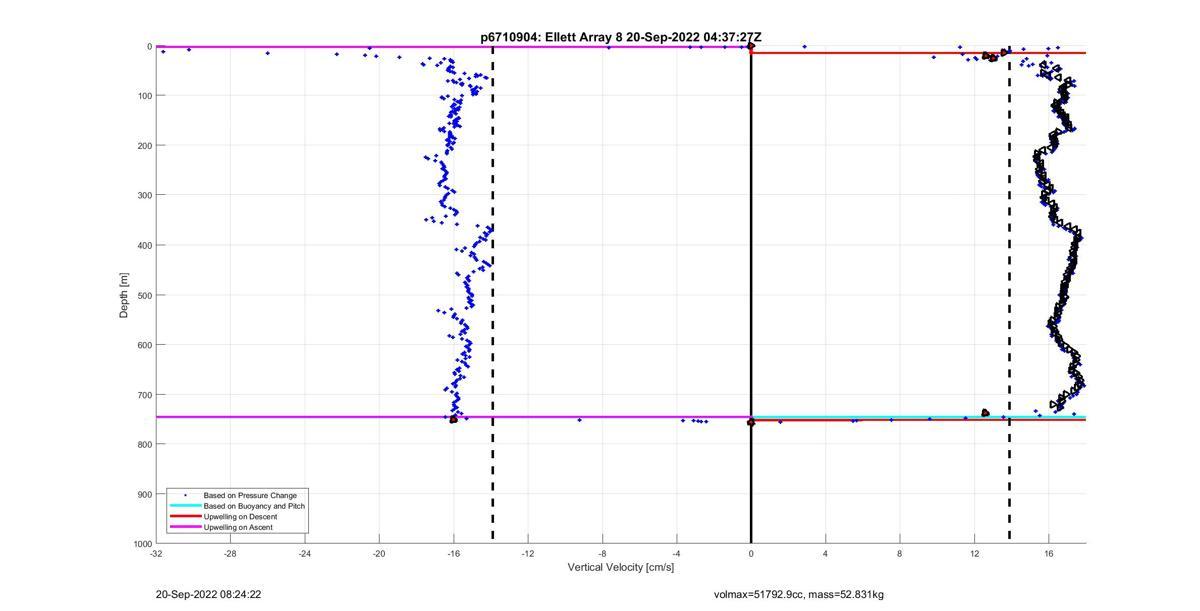This screenshot has width=1200, height=611.
Task: Click depth tick label "1000"
Action: pos(142,543)
